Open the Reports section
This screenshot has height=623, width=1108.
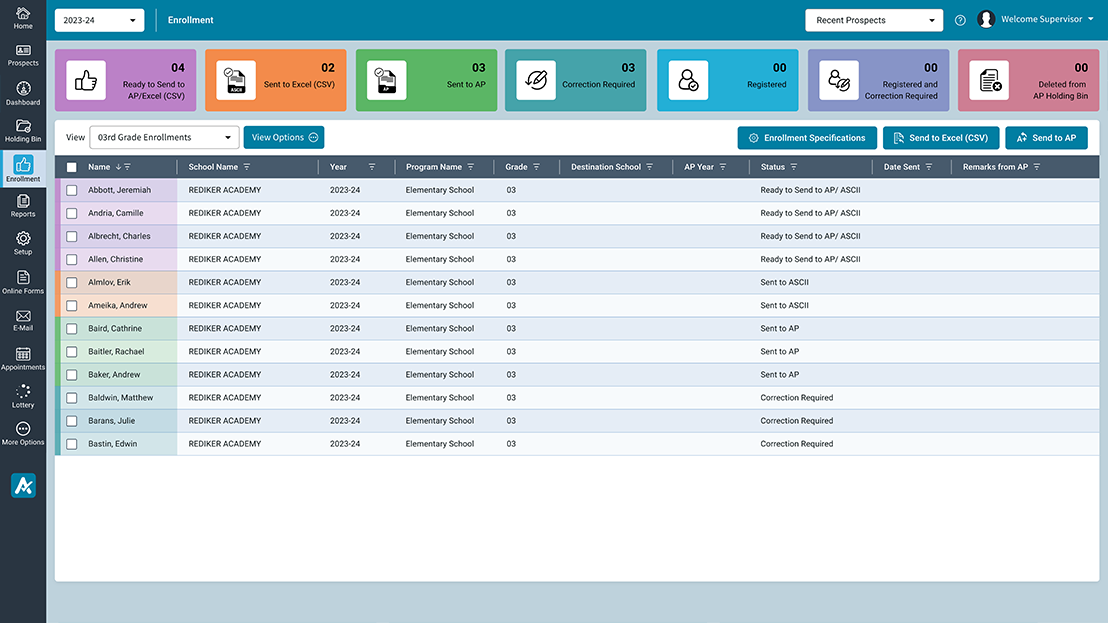pyautogui.click(x=22, y=204)
